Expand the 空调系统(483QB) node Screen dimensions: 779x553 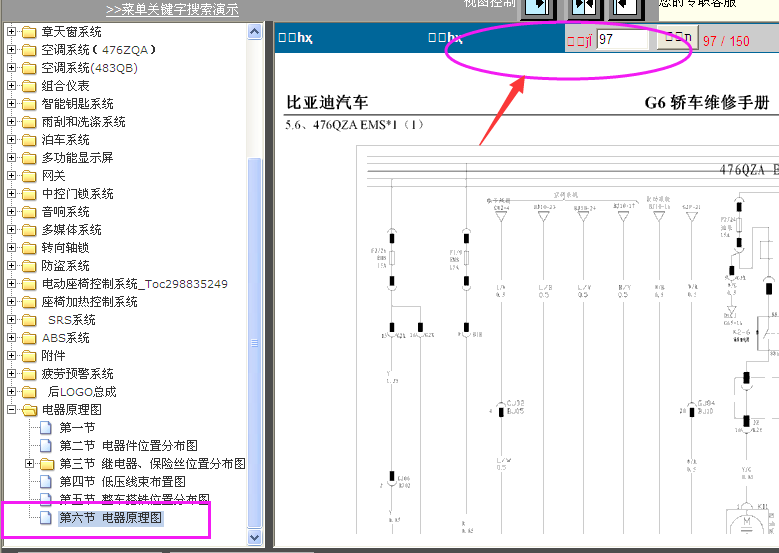coord(11,68)
